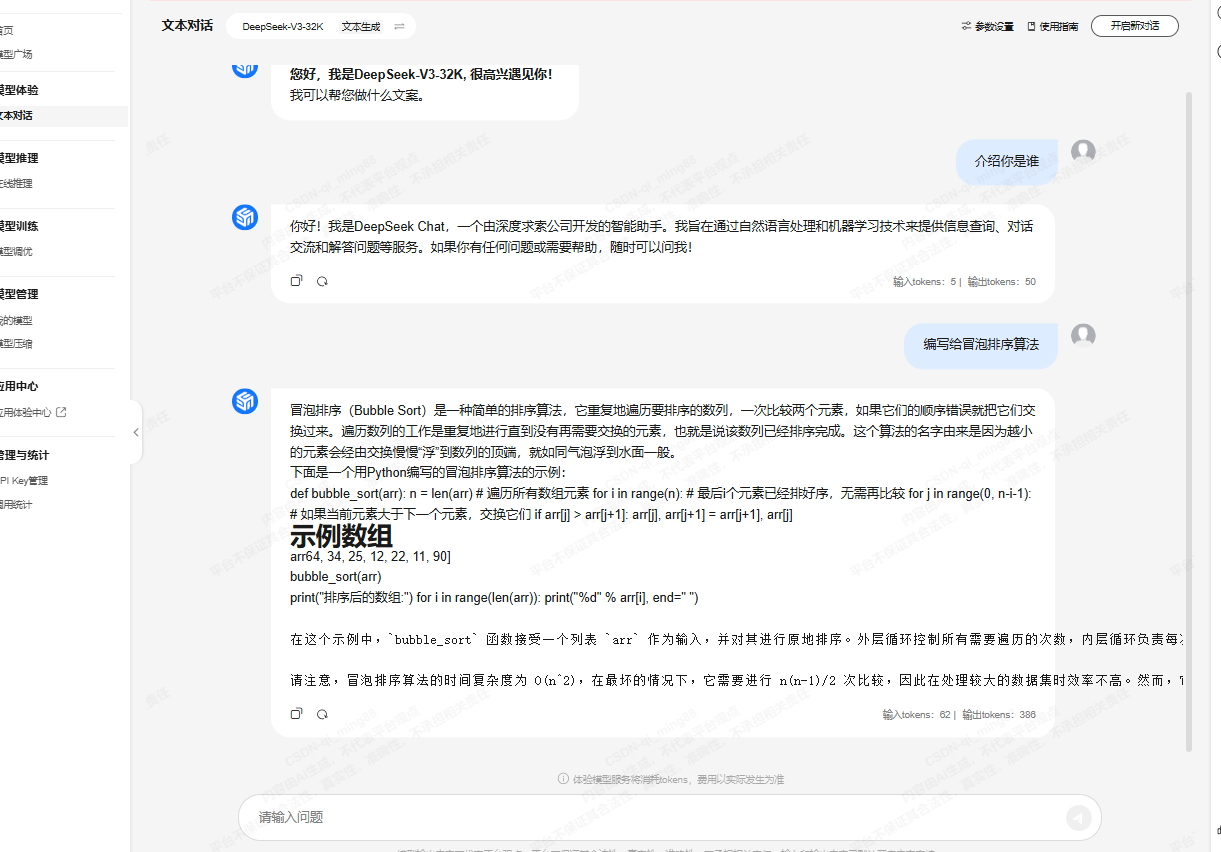Click the bubble_sort(arr) code line

(336, 577)
